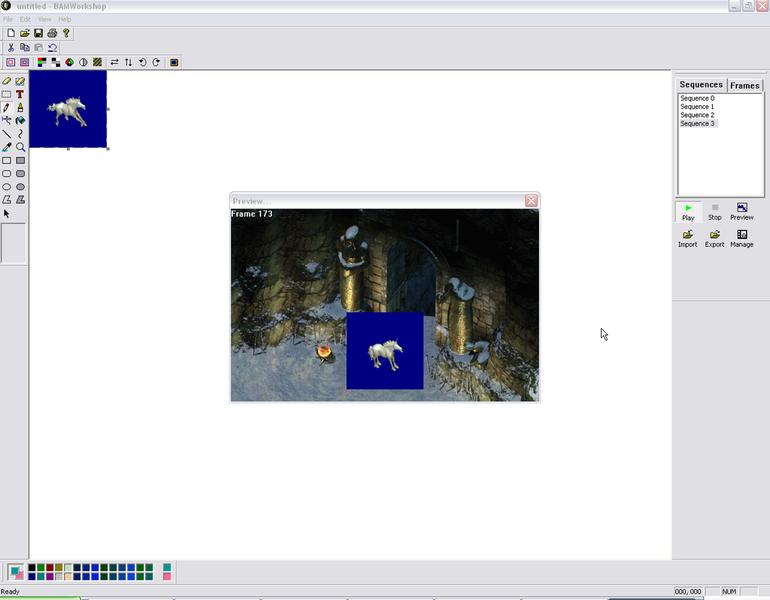Select the Pencil tool

pyautogui.click(x=7, y=108)
